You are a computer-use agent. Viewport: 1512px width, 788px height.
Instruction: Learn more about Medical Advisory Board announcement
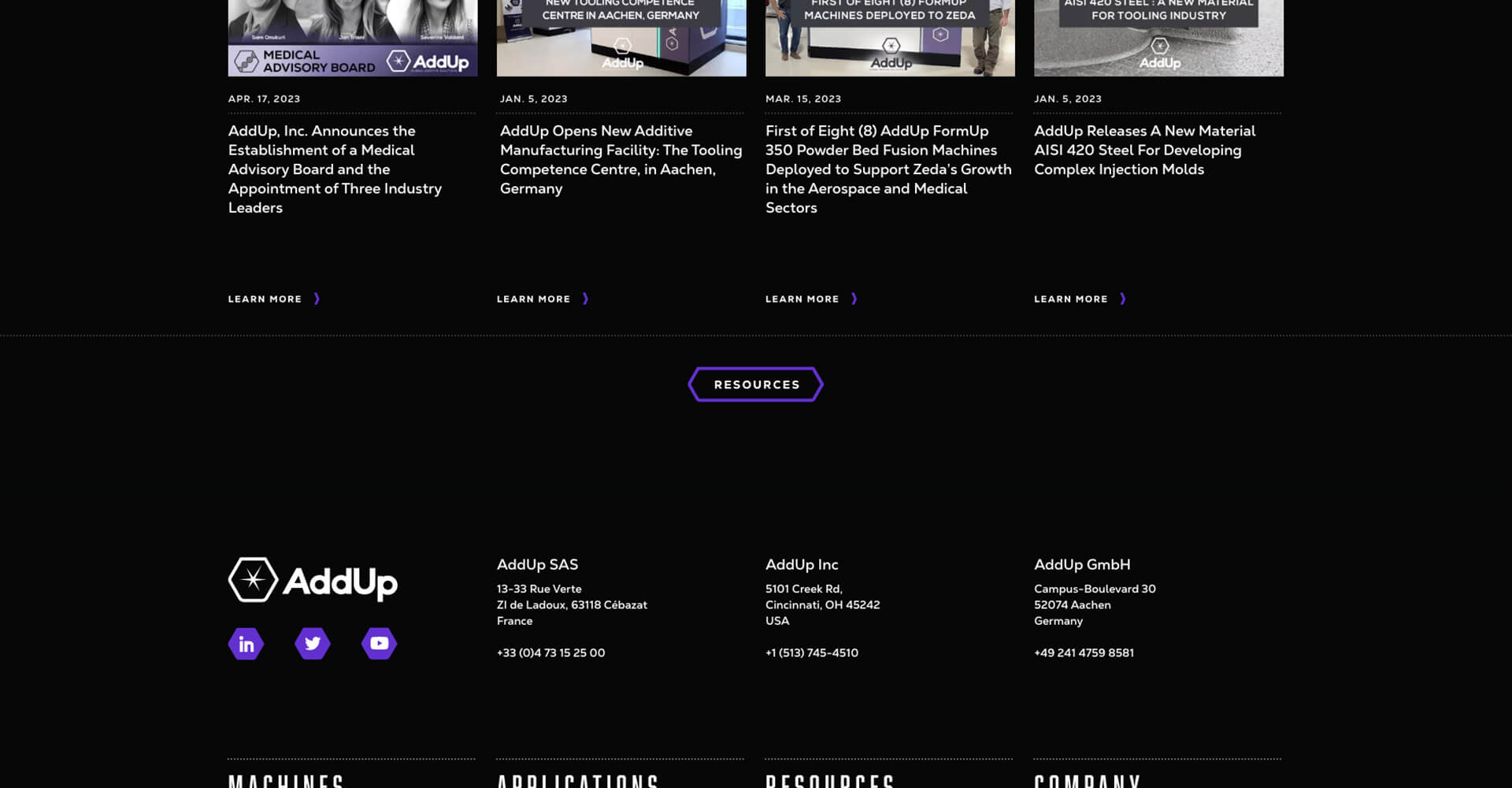point(265,299)
